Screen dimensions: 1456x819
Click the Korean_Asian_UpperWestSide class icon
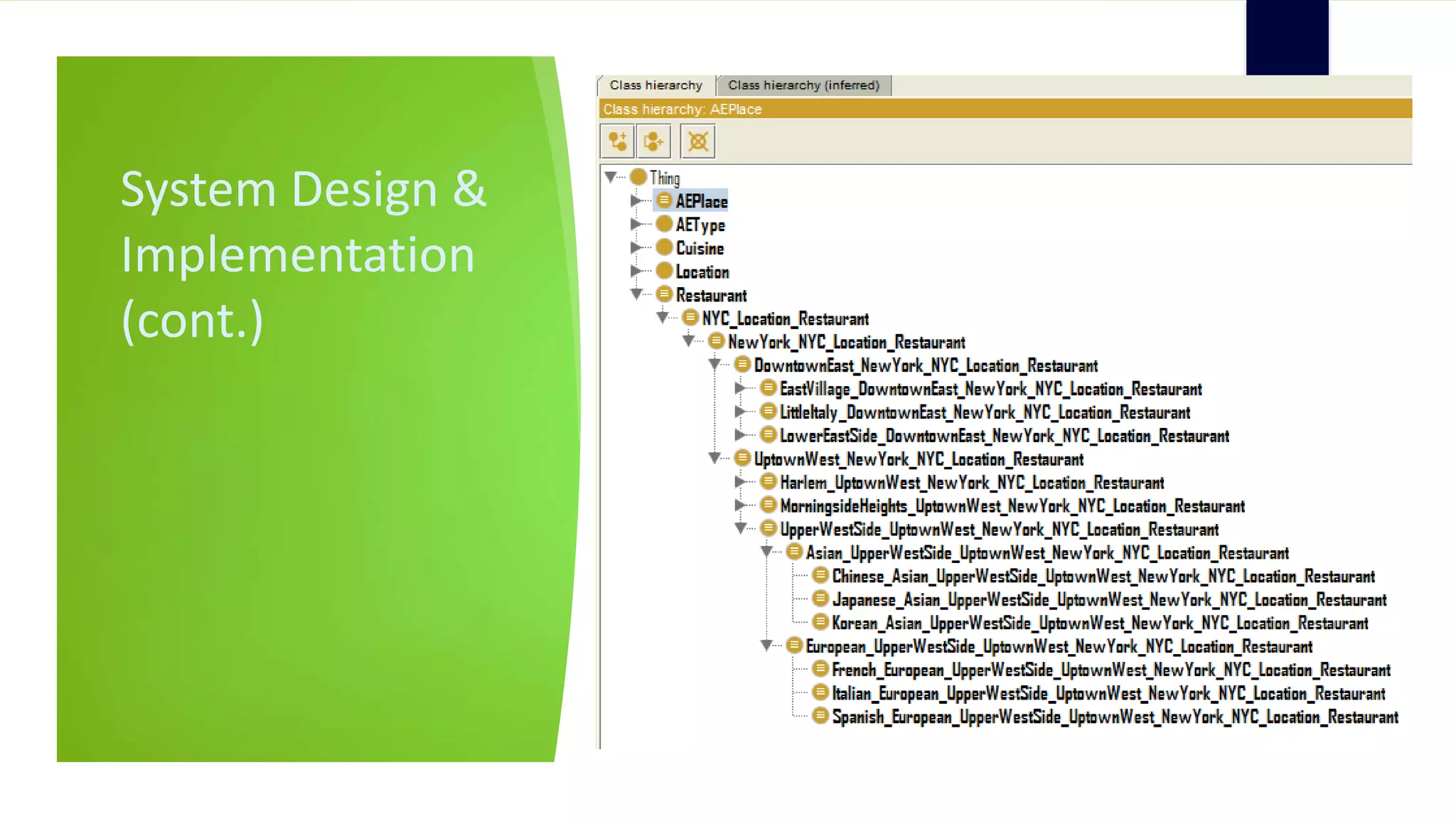tap(820, 622)
